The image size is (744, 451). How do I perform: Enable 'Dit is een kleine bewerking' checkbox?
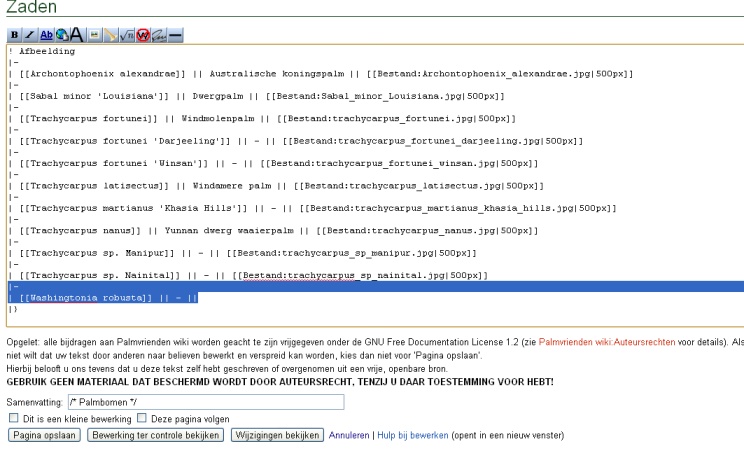click(x=13, y=417)
